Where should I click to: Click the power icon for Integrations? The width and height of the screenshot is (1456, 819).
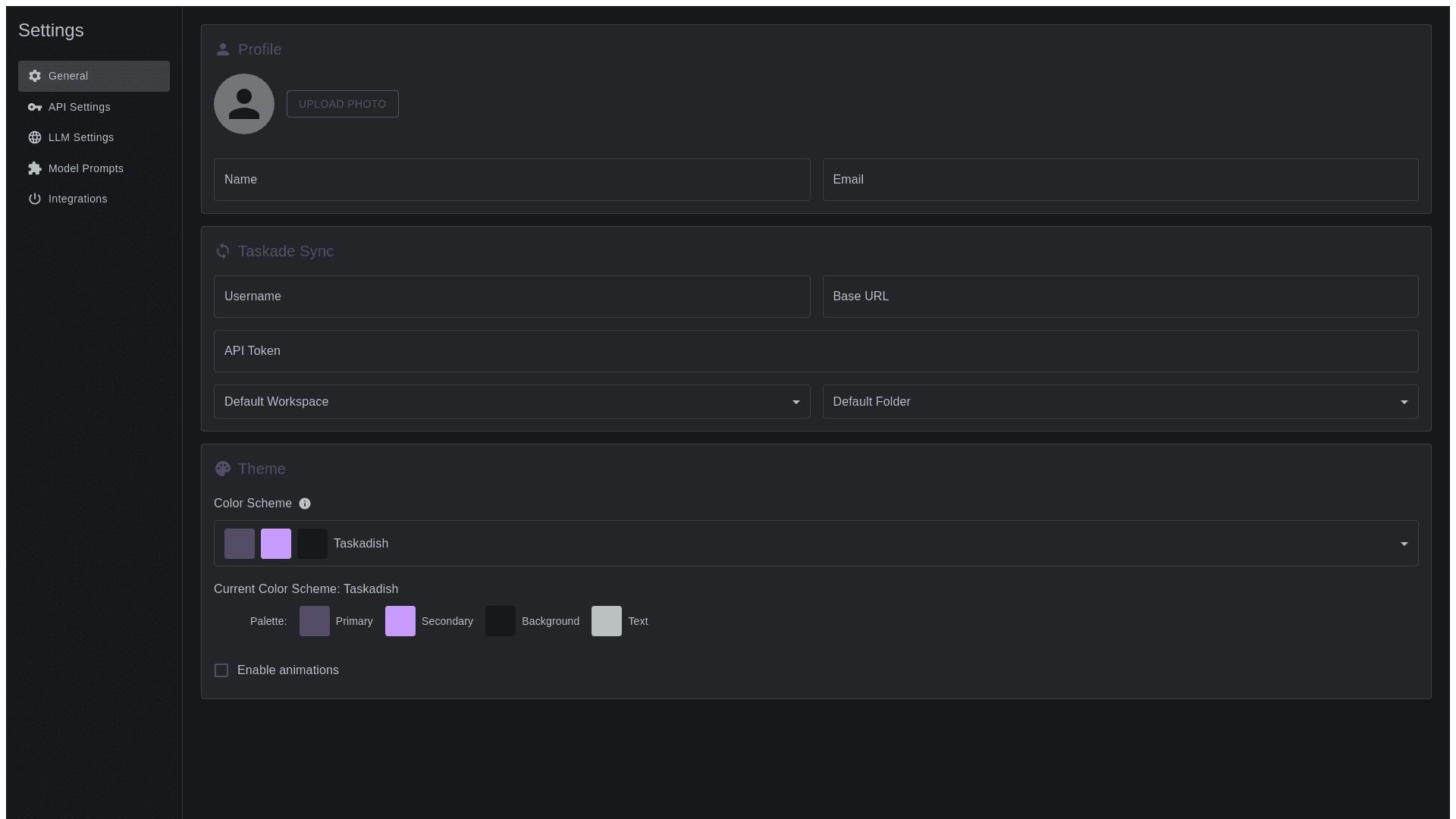(35, 199)
